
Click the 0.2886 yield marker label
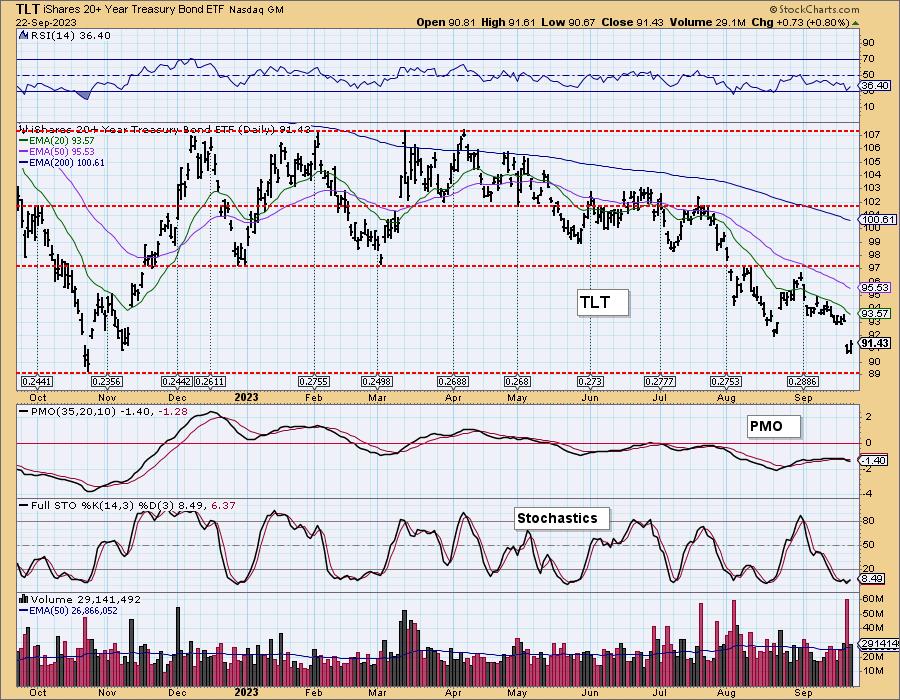click(803, 382)
